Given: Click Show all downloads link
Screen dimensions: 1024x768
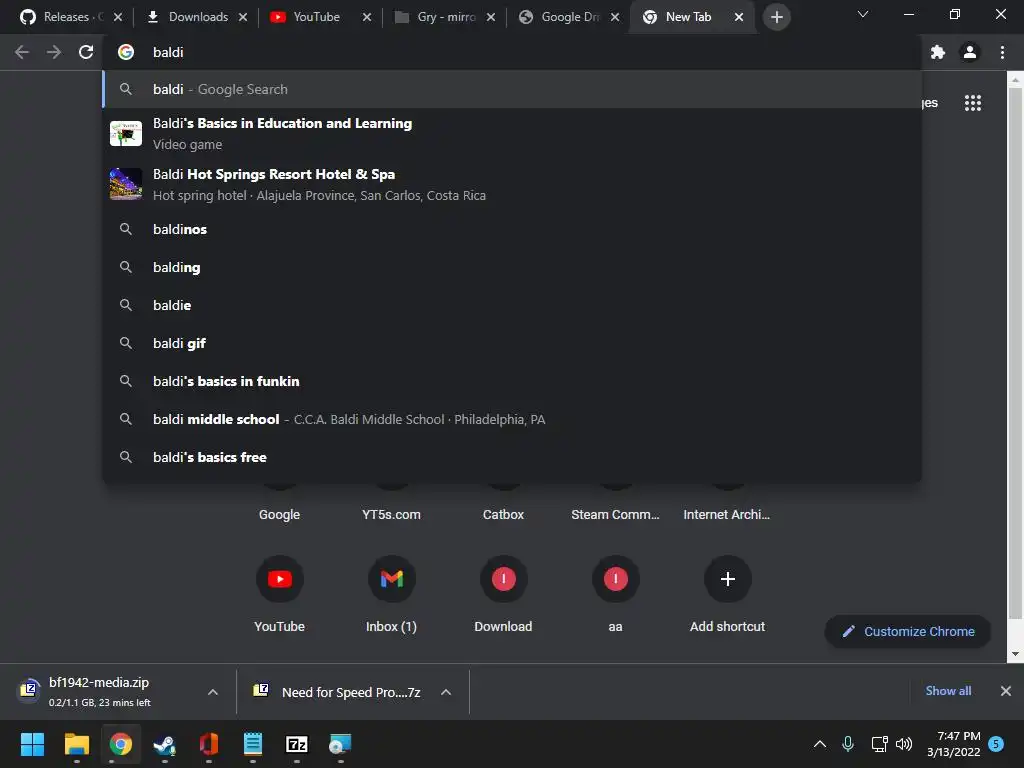Looking at the screenshot, I should tap(948, 691).
